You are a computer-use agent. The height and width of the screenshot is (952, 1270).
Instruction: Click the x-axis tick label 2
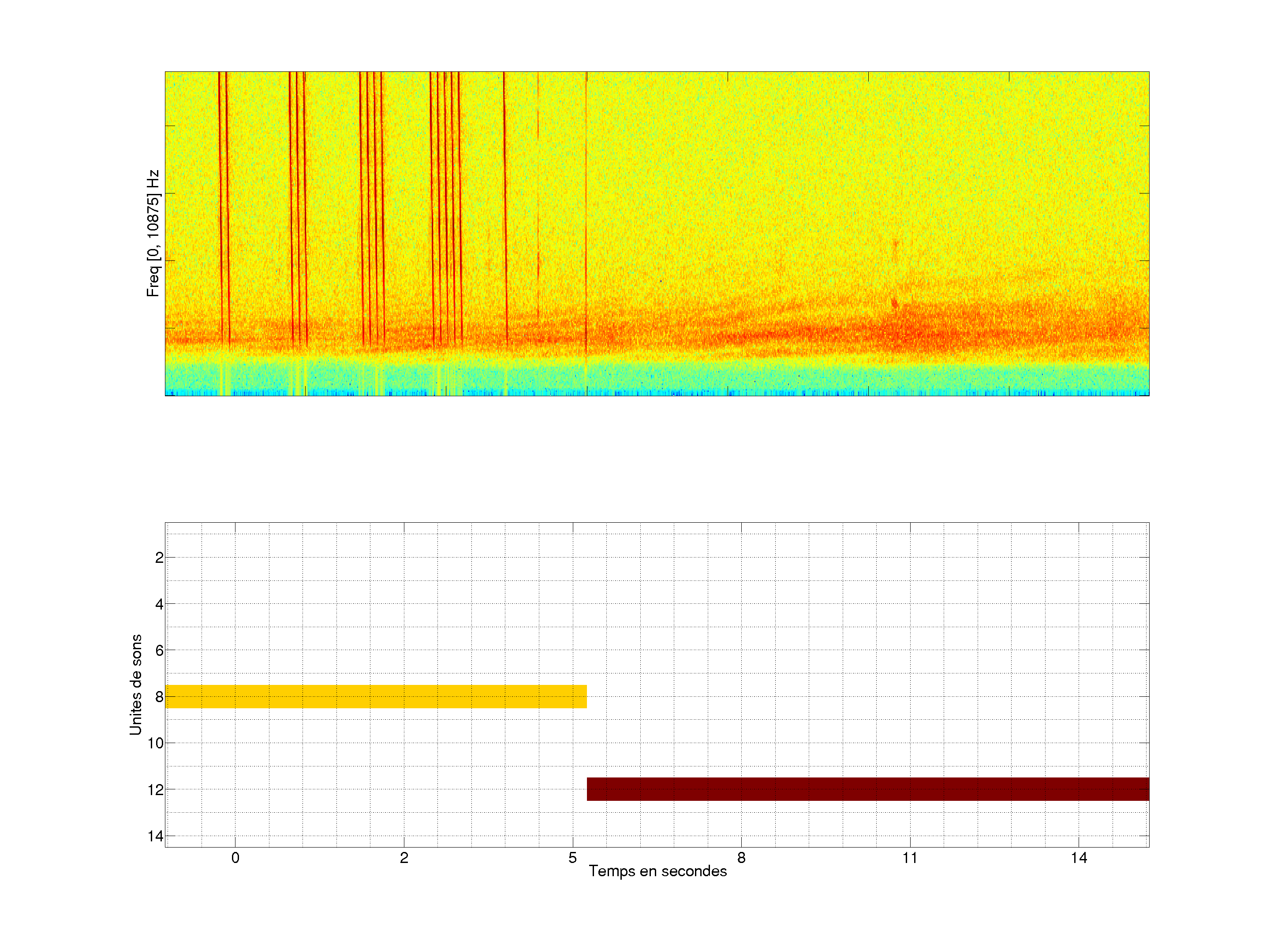[x=403, y=858]
